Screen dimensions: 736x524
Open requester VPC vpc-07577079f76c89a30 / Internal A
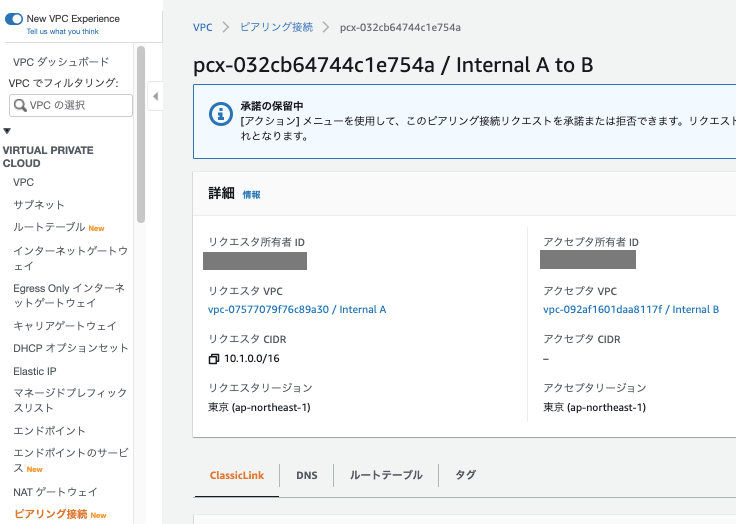(x=297, y=309)
